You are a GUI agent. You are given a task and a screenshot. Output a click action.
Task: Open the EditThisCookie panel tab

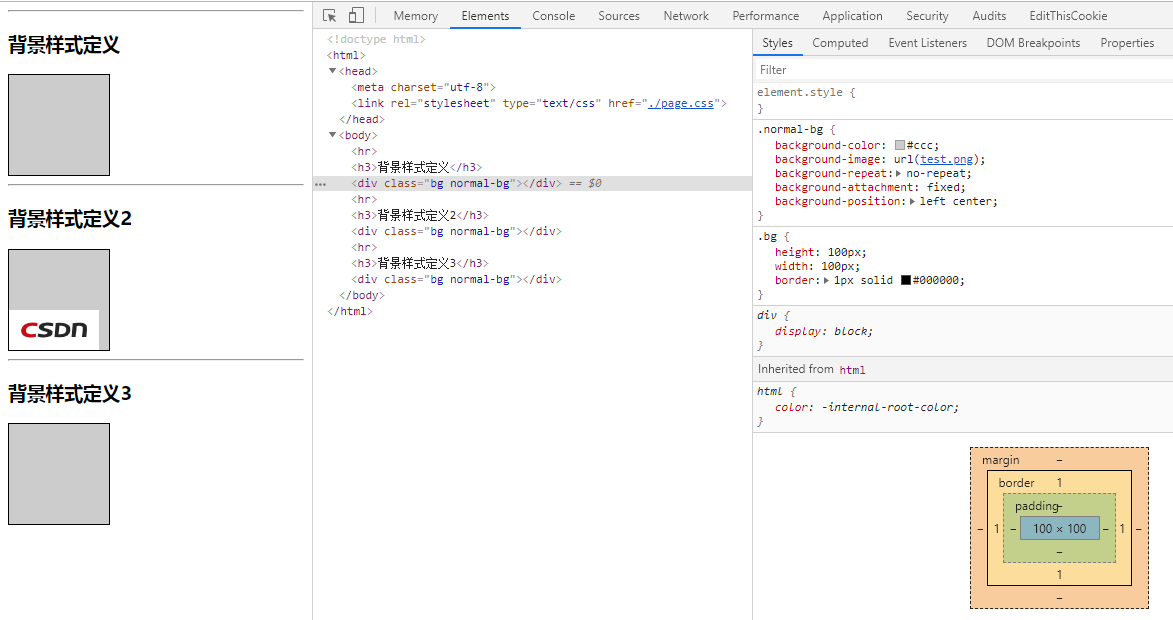point(1068,16)
